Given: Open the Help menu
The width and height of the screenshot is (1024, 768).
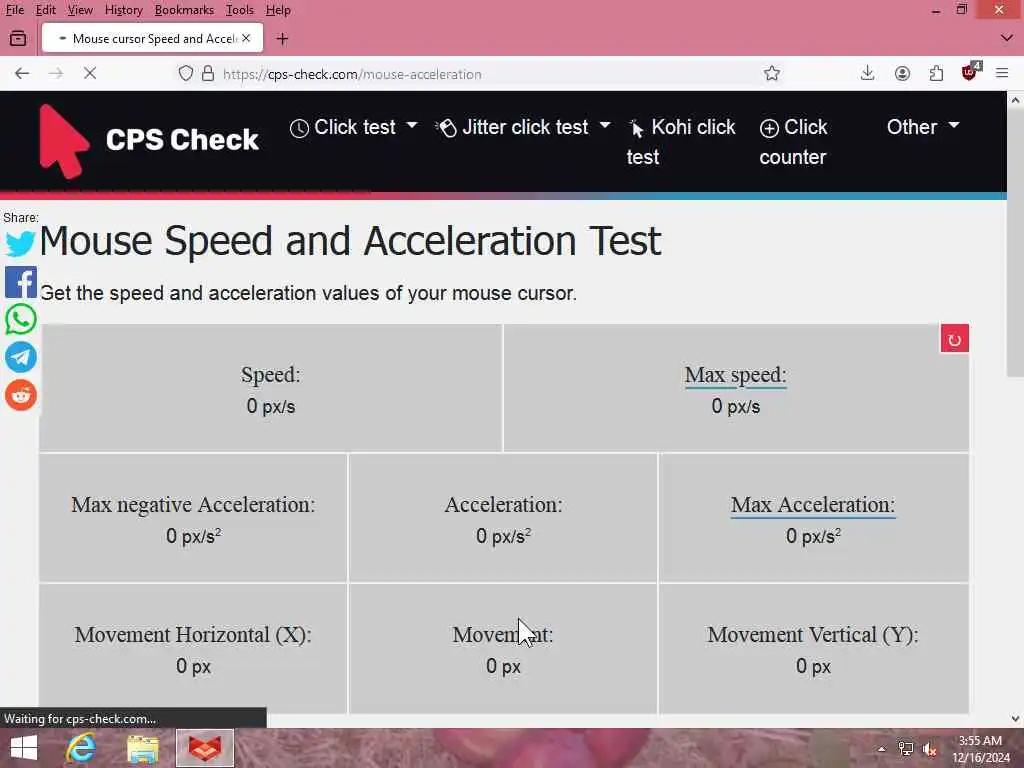Looking at the screenshot, I should click(278, 10).
